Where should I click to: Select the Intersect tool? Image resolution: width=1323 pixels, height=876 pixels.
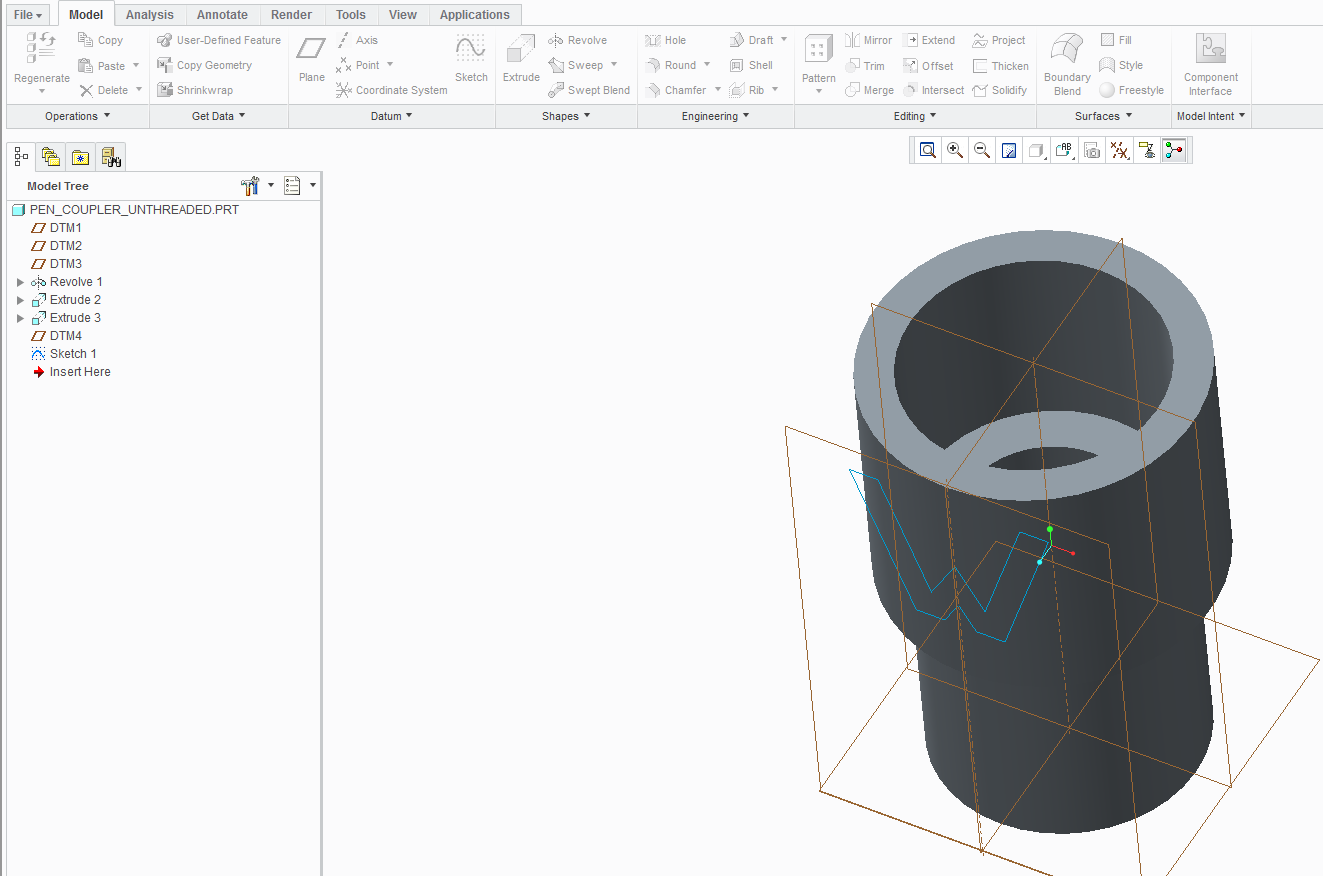point(933,90)
